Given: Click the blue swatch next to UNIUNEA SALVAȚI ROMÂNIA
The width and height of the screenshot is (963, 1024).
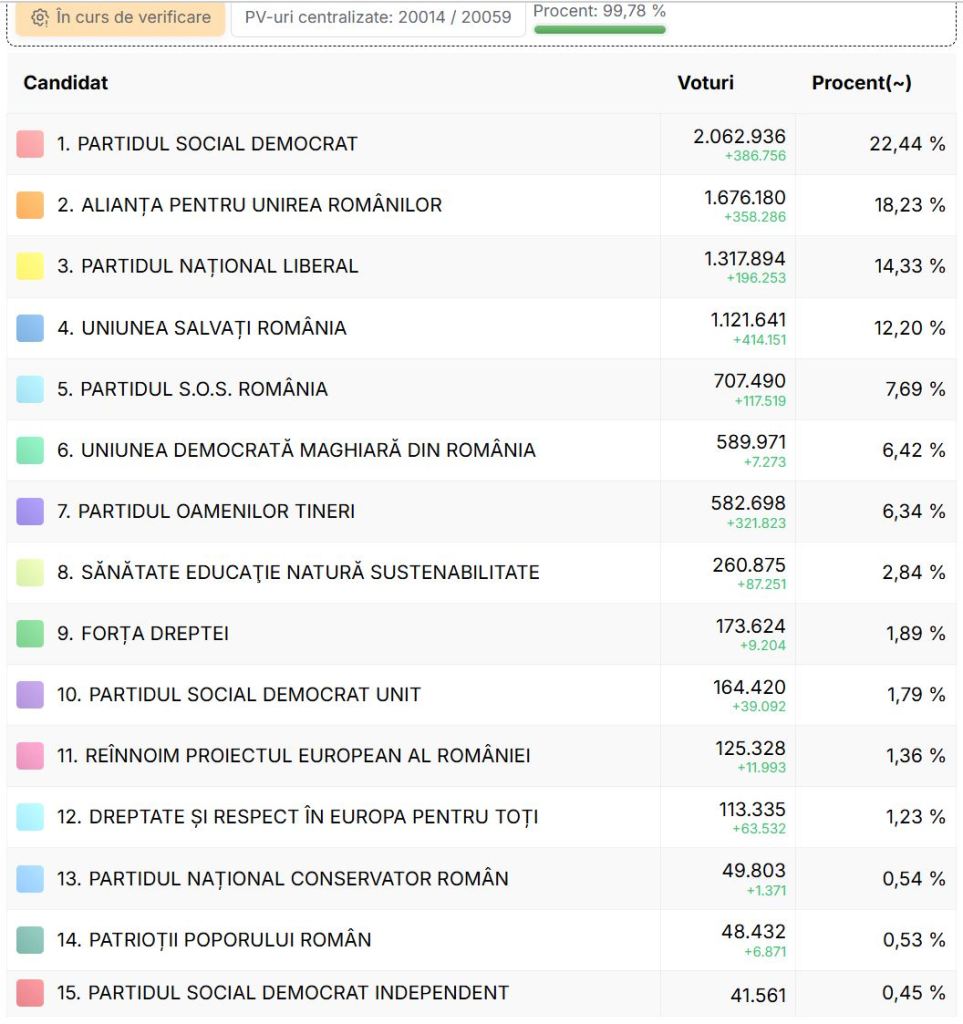Looking at the screenshot, I should coord(29,327).
